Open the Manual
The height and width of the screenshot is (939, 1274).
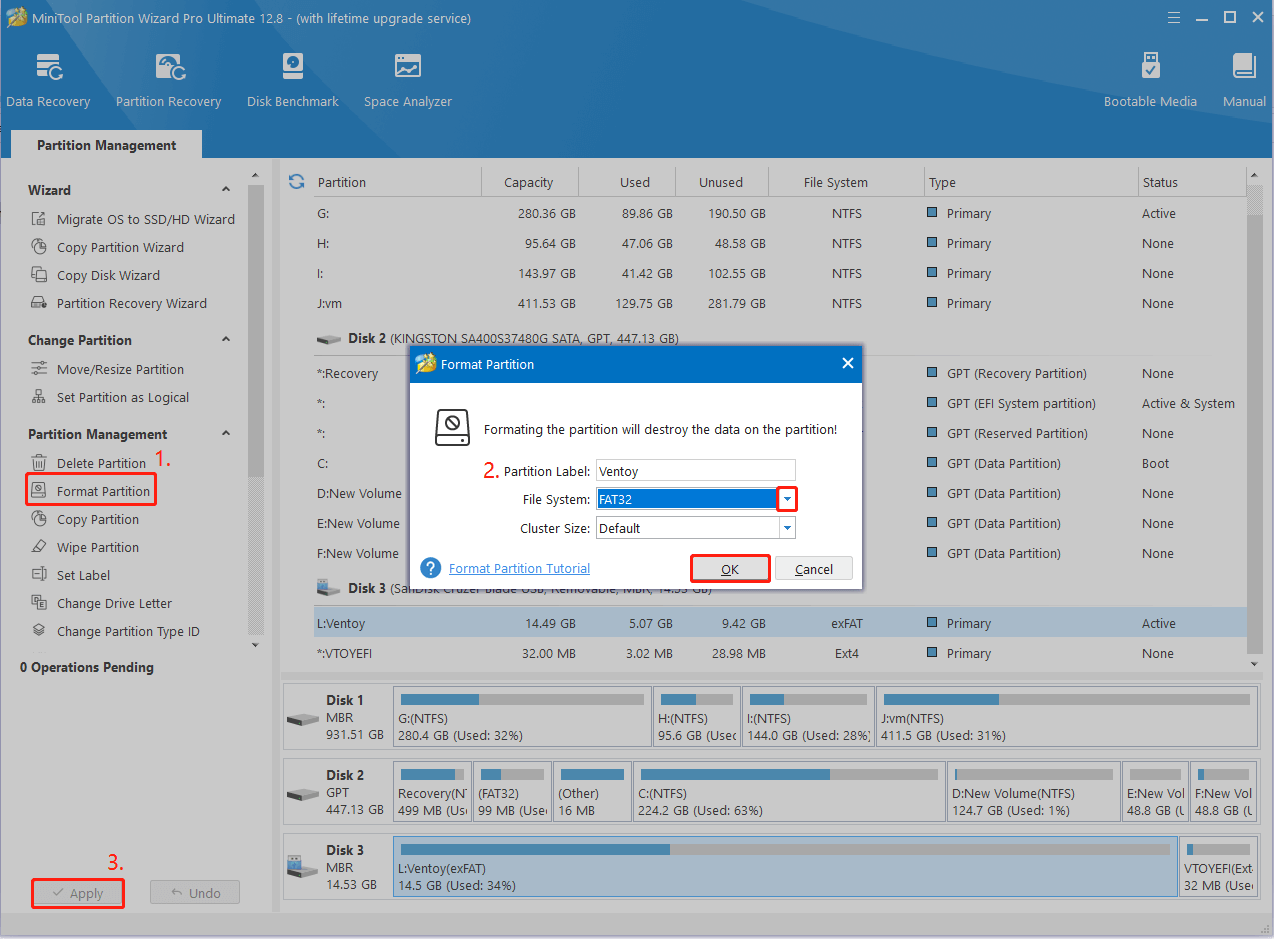point(1244,80)
